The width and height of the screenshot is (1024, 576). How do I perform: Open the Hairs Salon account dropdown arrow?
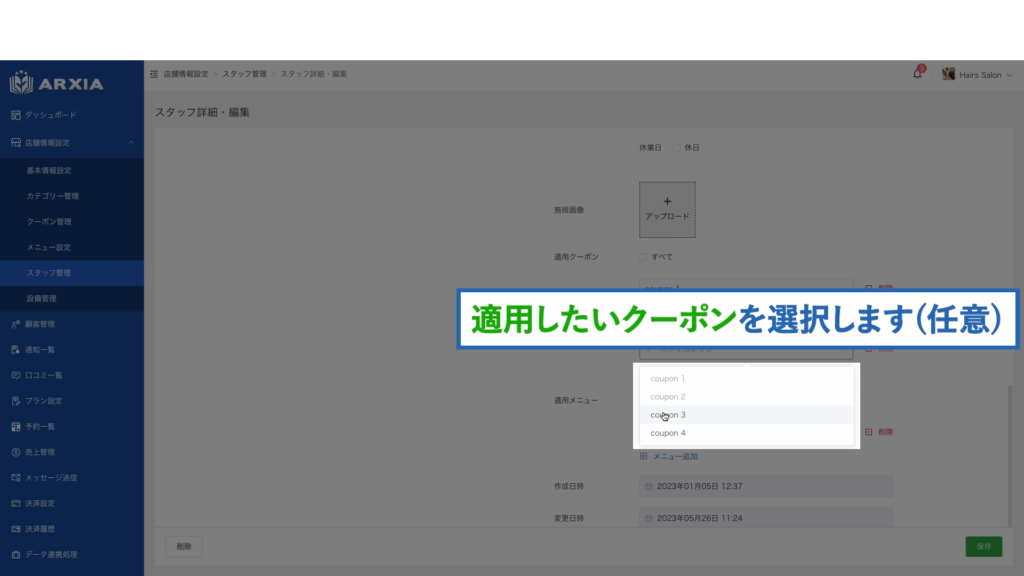pyautogui.click(x=1010, y=75)
